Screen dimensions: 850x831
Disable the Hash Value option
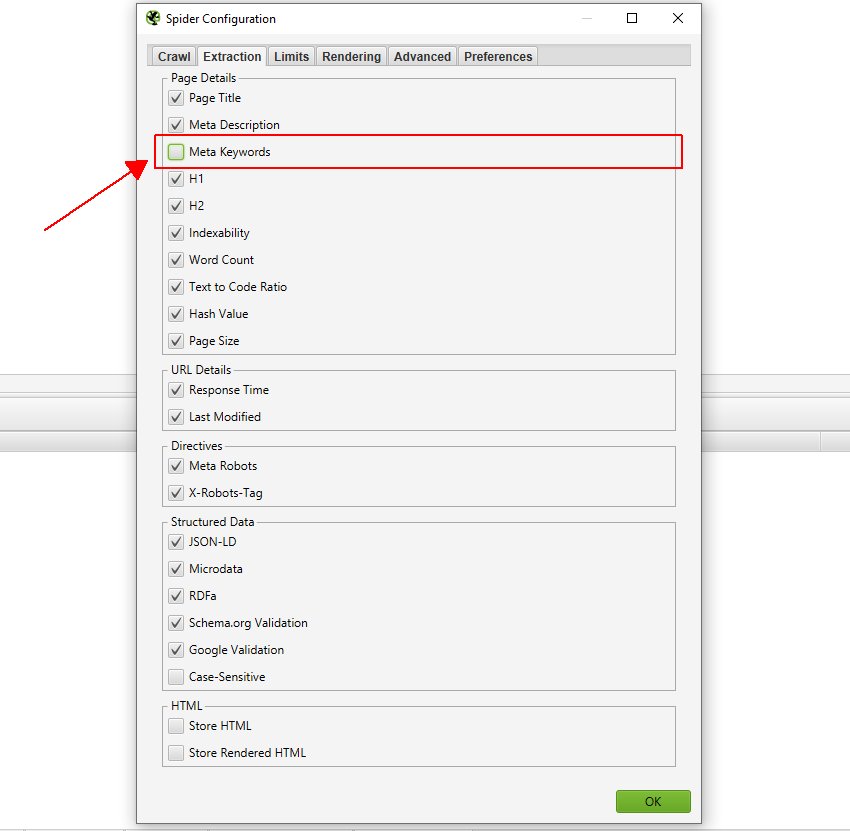pyautogui.click(x=175, y=313)
